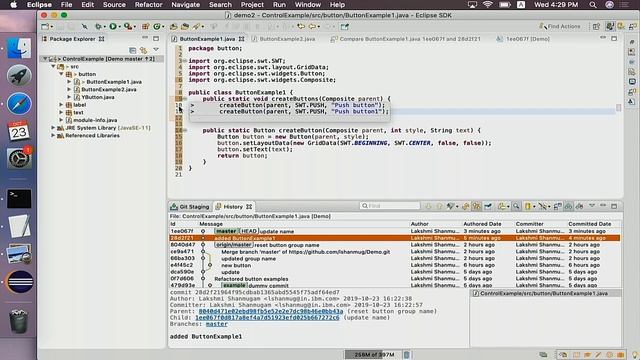
Task: Toggle Show all branches and tags
Action: (x=568, y=207)
